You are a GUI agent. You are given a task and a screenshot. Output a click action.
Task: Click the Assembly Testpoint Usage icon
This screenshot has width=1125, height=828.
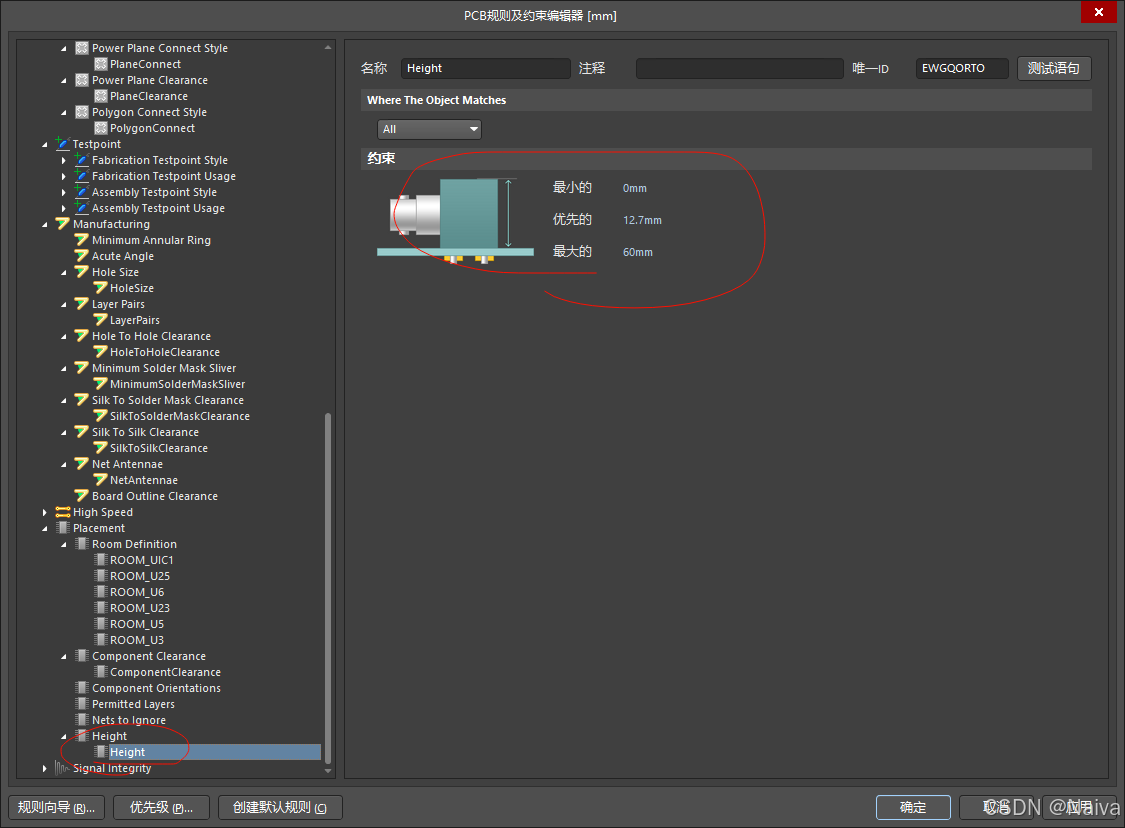pyautogui.click(x=82, y=208)
